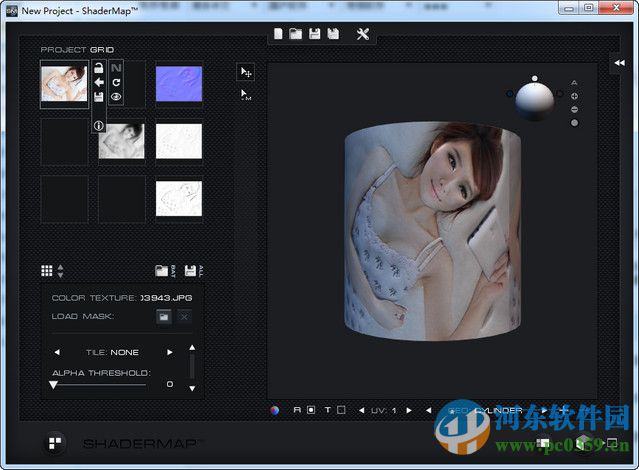
Task: Click the blue light dot left of sphere
Action: click(509, 94)
